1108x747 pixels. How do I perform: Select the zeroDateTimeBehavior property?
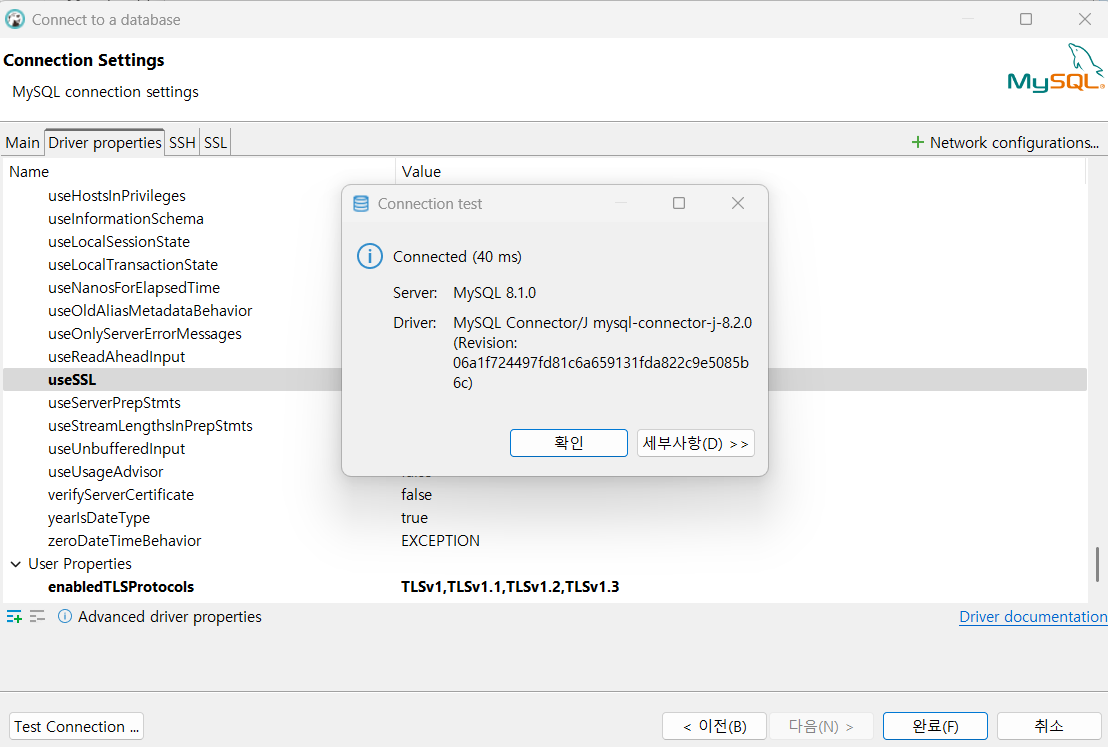click(x=124, y=541)
